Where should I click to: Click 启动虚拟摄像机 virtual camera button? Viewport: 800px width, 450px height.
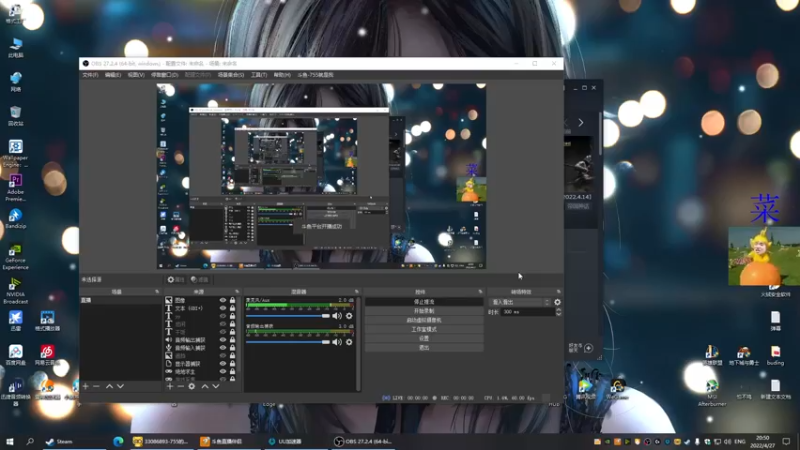tap(424, 320)
